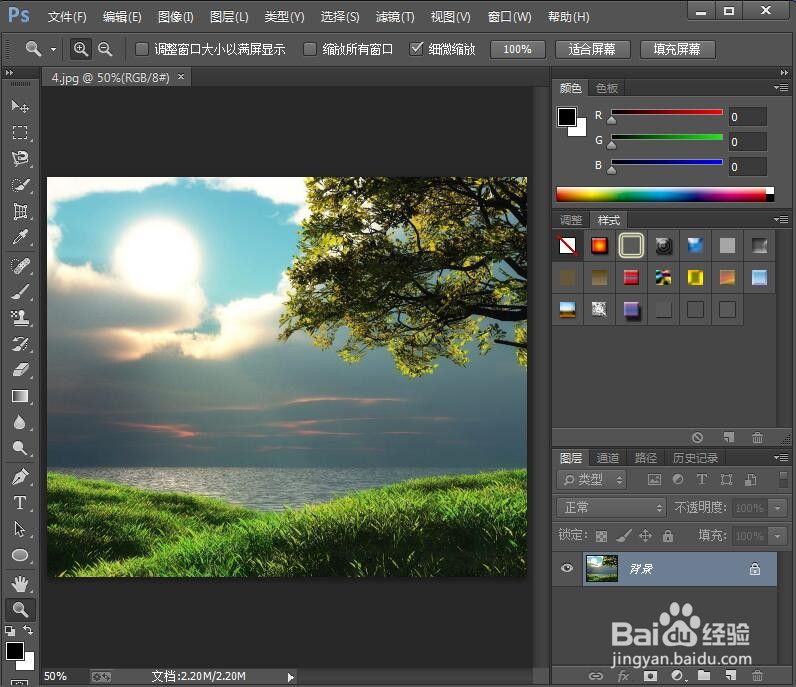Swap foreground and background colors

click(27, 630)
